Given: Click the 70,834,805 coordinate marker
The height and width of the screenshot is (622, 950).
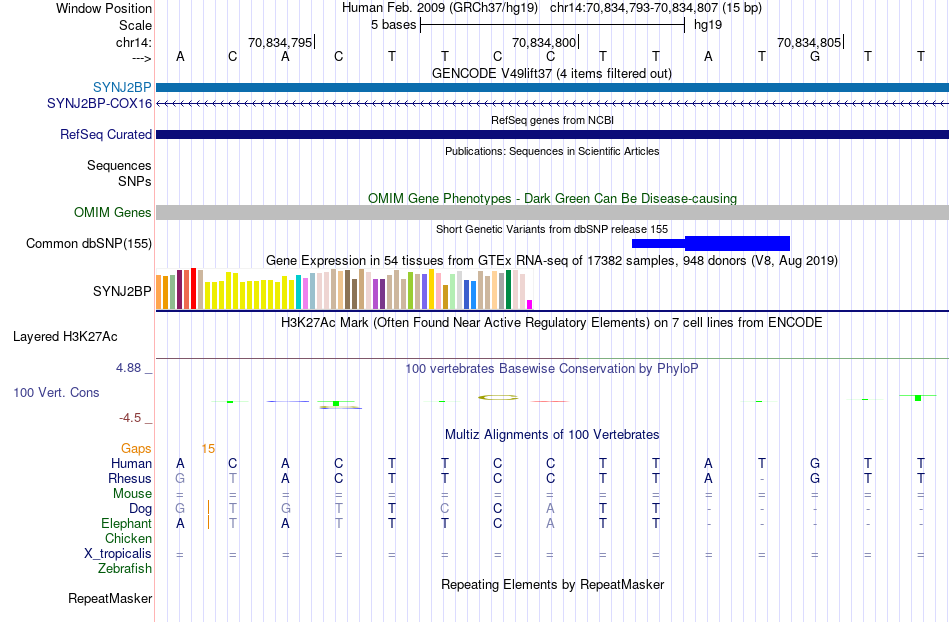Looking at the screenshot, I should click(x=809, y=42).
